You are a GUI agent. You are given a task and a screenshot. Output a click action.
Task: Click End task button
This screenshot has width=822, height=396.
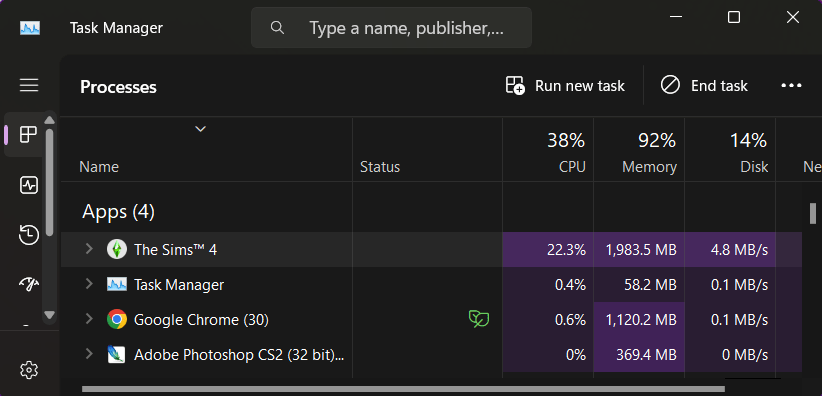[704, 85]
